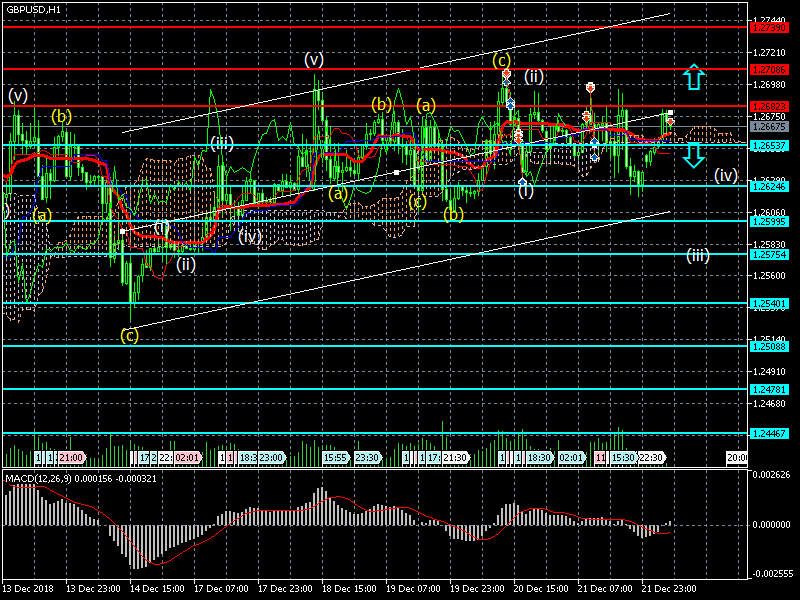Select the yellow (c) label at the peak
This screenshot has height=600, width=800.
click(x=501, y=60)
